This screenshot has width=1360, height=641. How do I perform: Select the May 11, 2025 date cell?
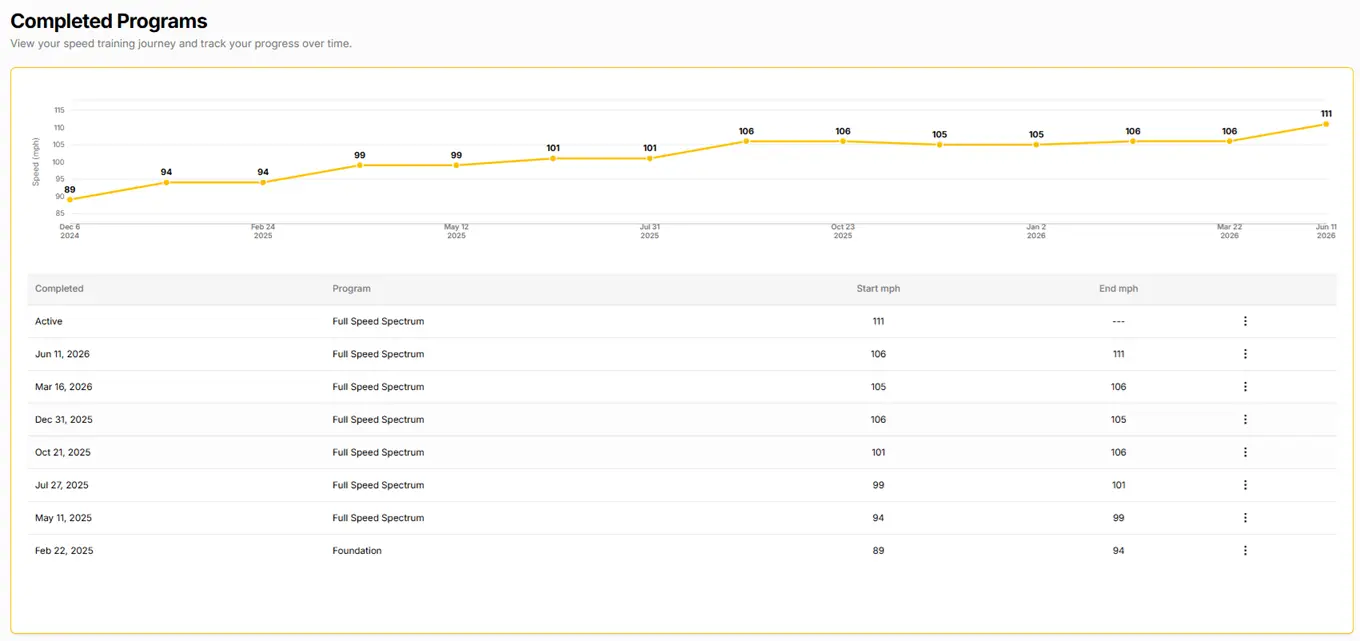[x=63, y=518]
